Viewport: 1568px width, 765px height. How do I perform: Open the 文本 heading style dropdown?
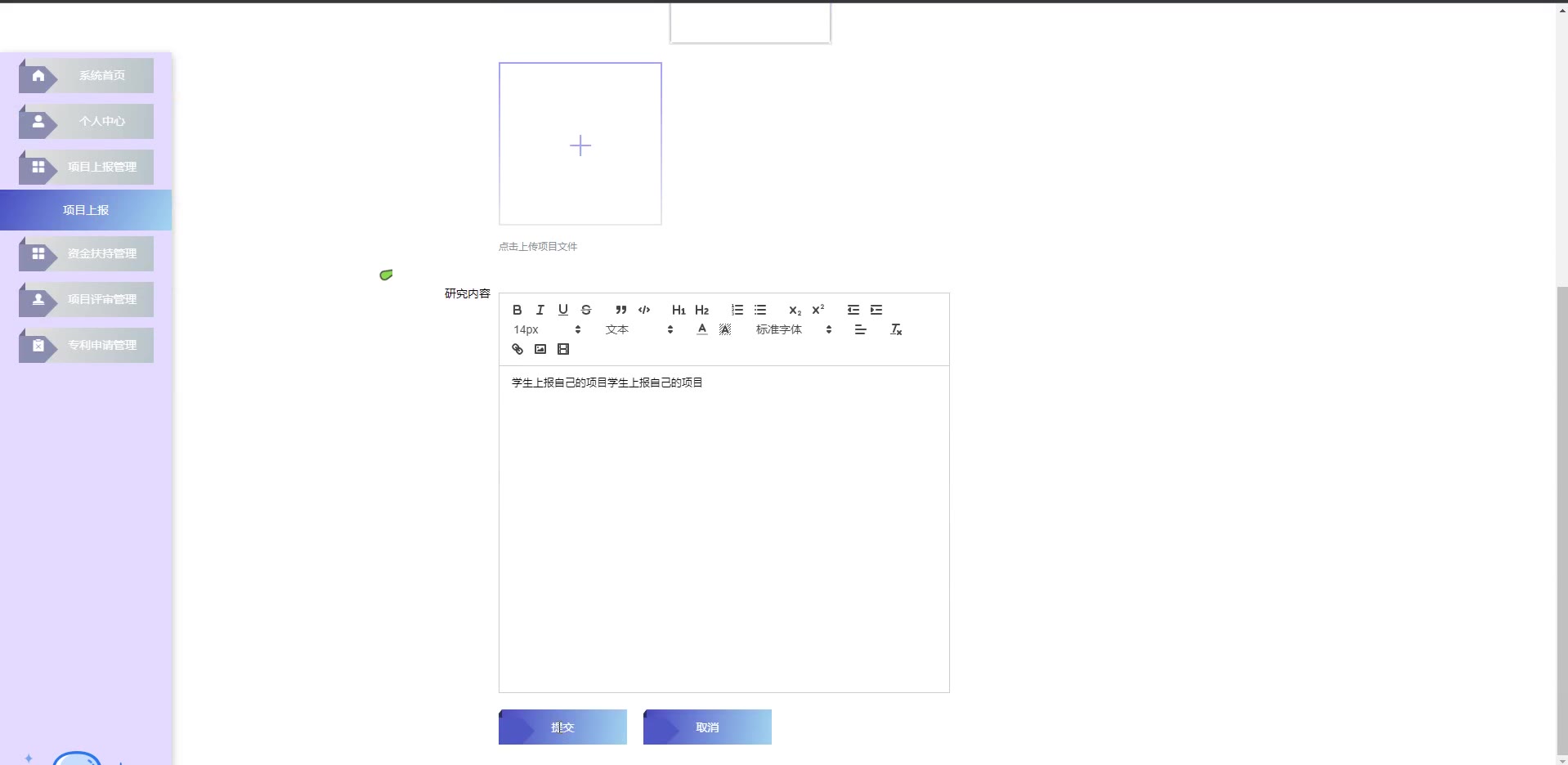pos(639,329)
